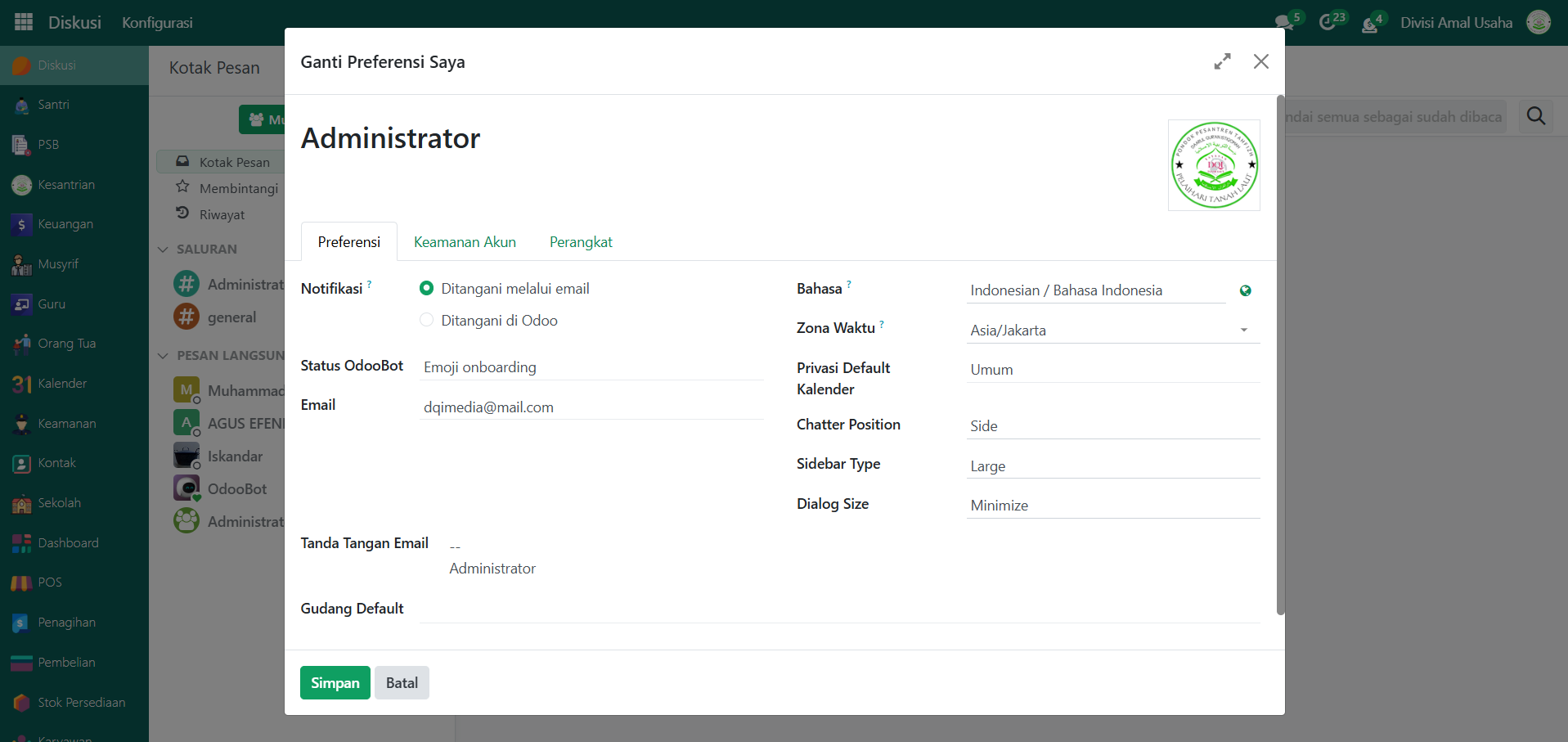Viewport: 1568px width, 742px height.
Task: Expand dialog to full screen icon
Action: (1222, 61)
